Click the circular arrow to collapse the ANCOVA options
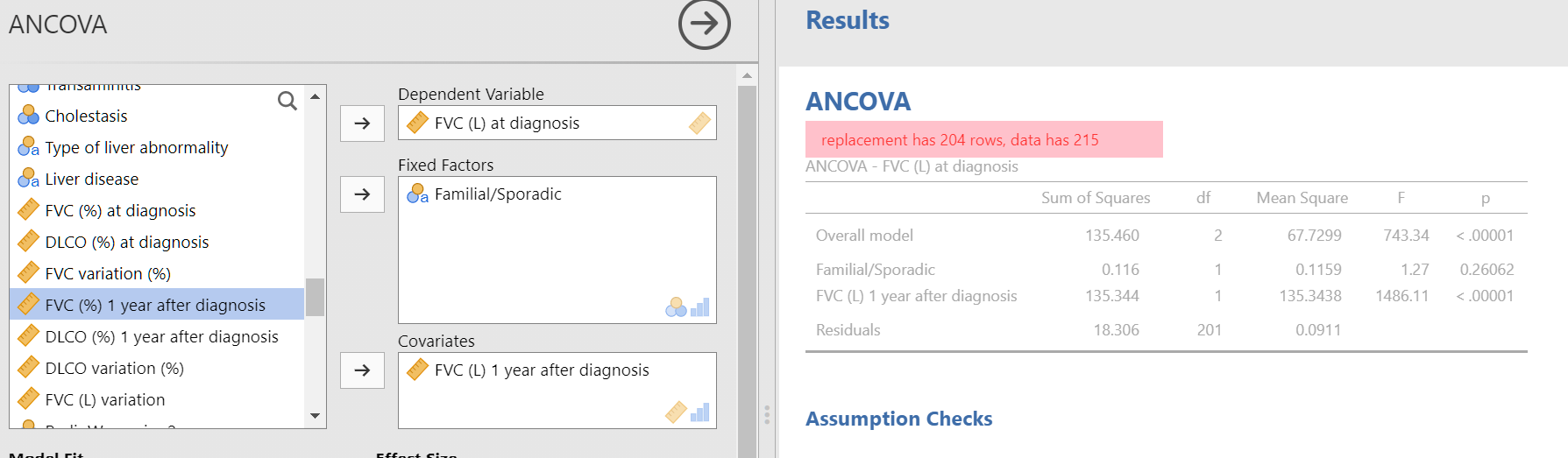 click(704, 24)
